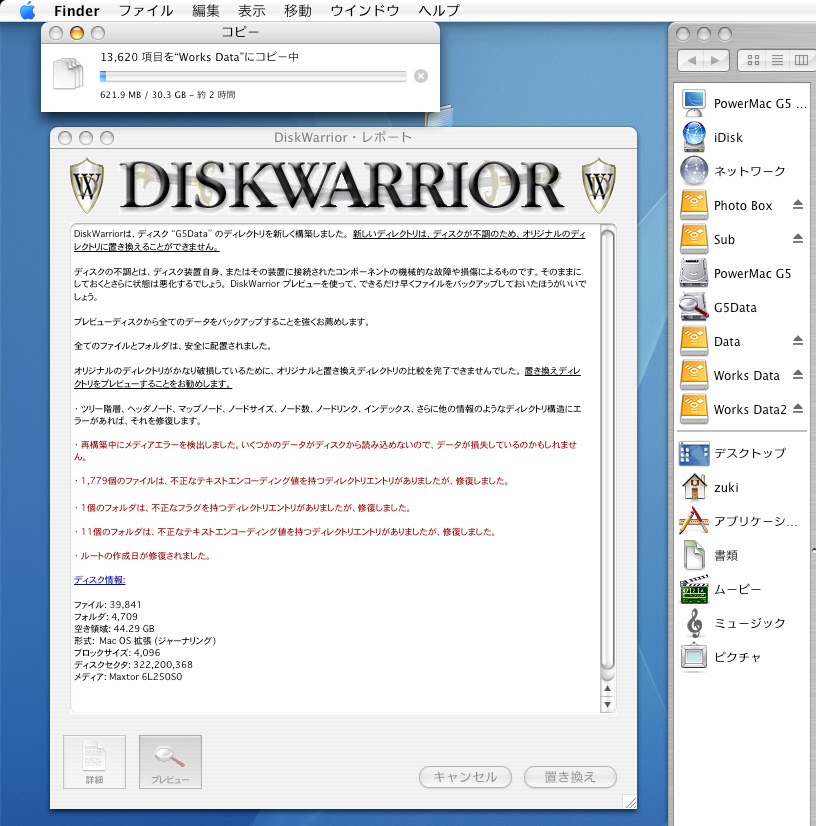Open the 編集 menu

coord(205,11)
